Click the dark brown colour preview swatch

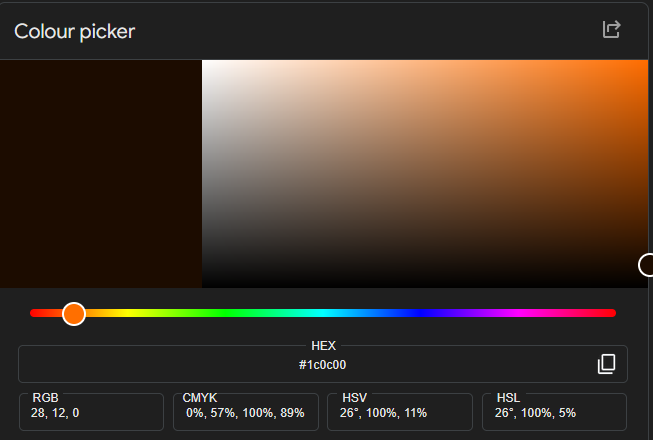(x=101, y=174)
